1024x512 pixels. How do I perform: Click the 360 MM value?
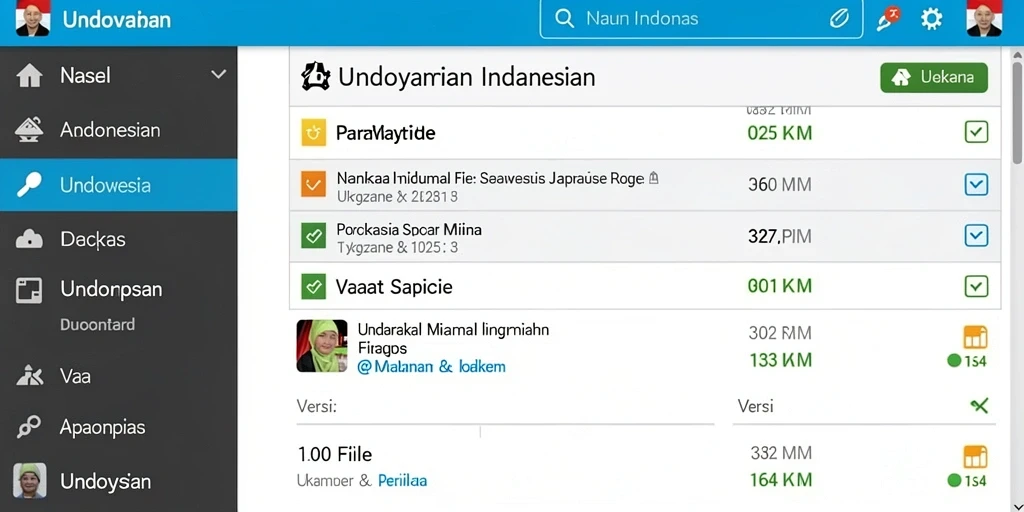(x=780, y=185)
